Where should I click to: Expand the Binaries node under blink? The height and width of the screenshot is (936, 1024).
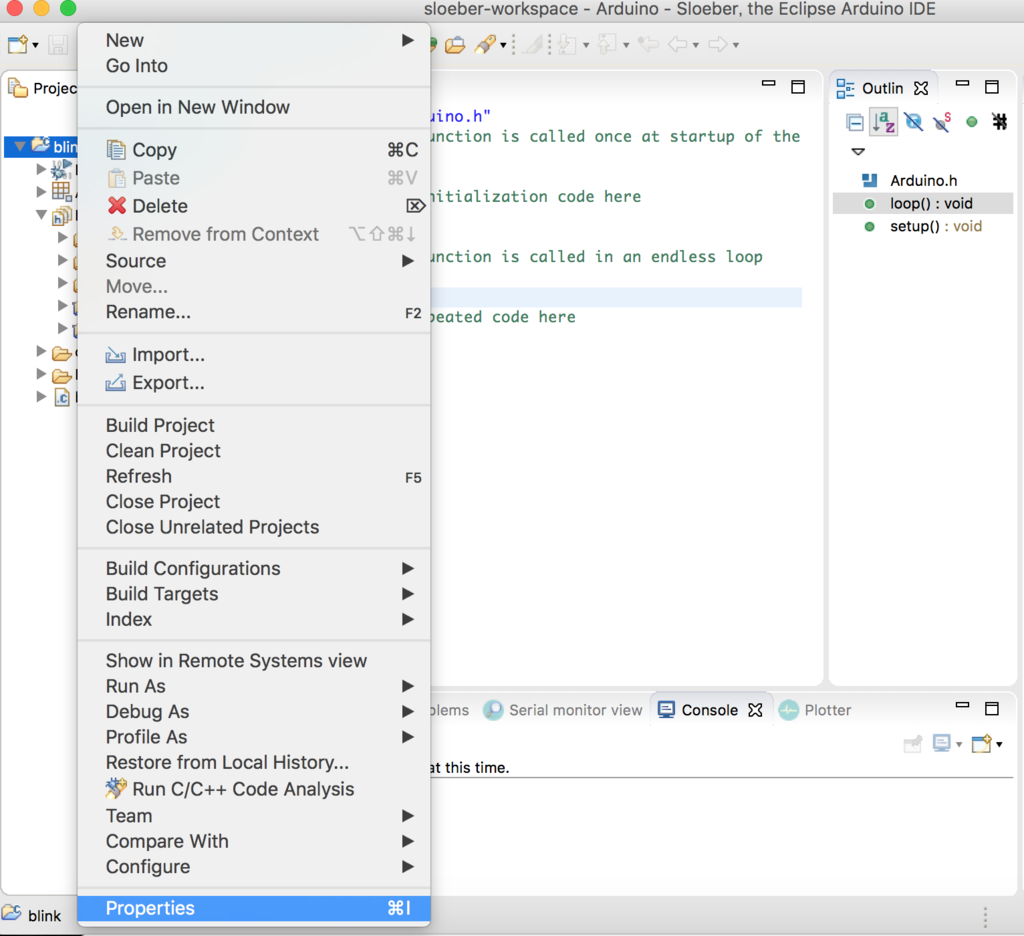41,169
